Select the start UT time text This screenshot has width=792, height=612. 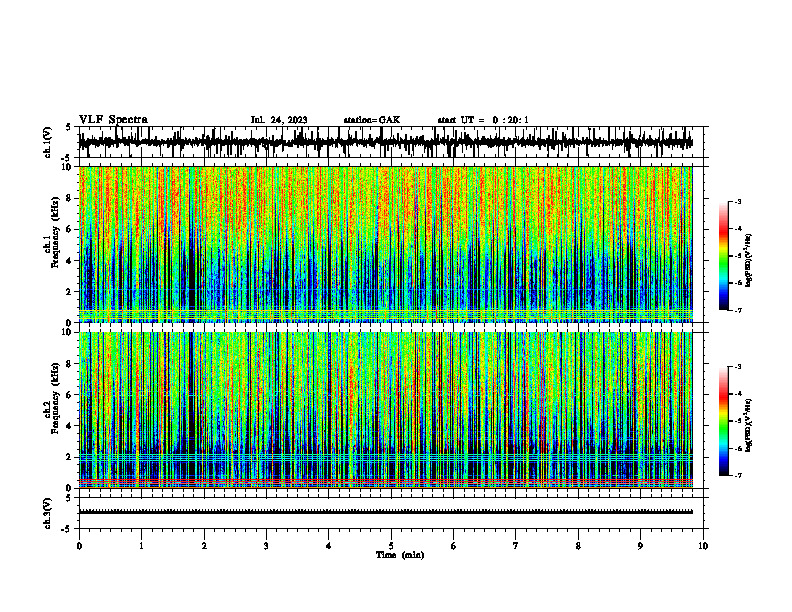[483, 120]
